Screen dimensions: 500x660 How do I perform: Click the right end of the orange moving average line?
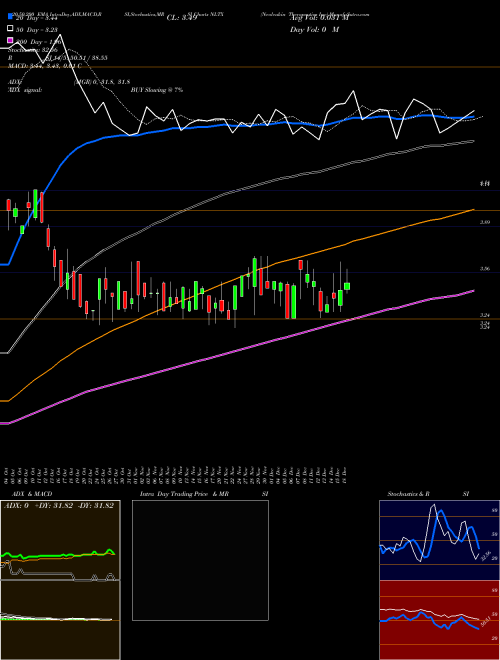coord(473,209)
